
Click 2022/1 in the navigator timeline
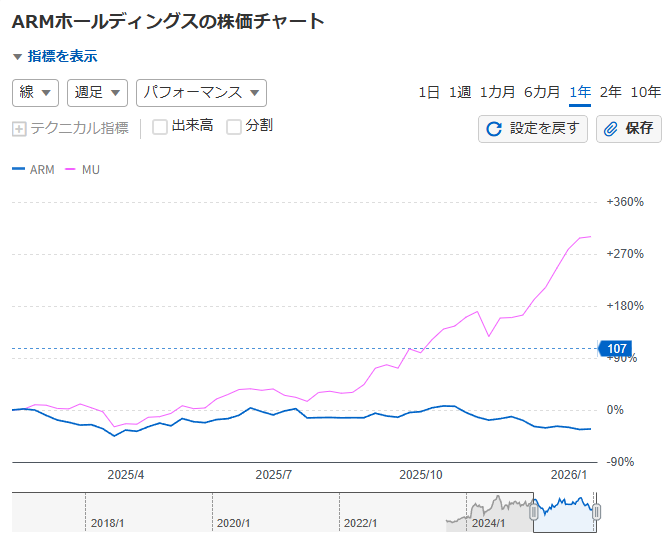coord(360,523)
